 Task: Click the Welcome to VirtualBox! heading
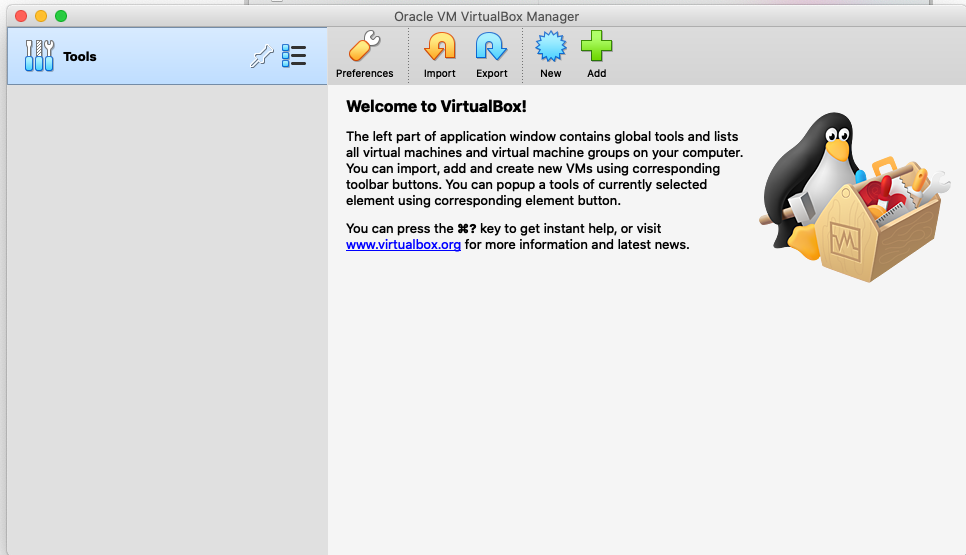click(435, 106)
